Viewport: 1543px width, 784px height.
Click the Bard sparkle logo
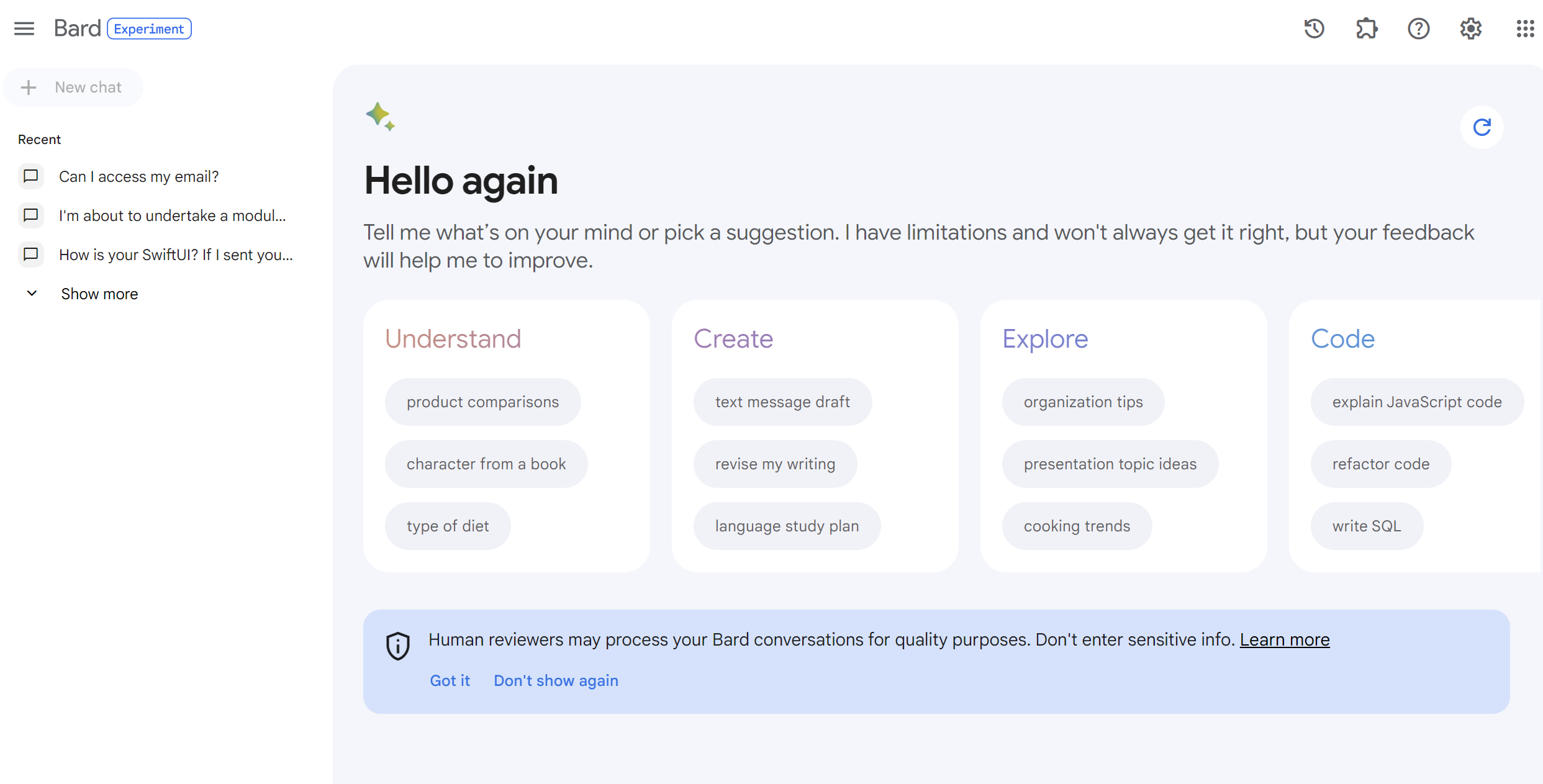pyautogui.click(x=380, y=117)
